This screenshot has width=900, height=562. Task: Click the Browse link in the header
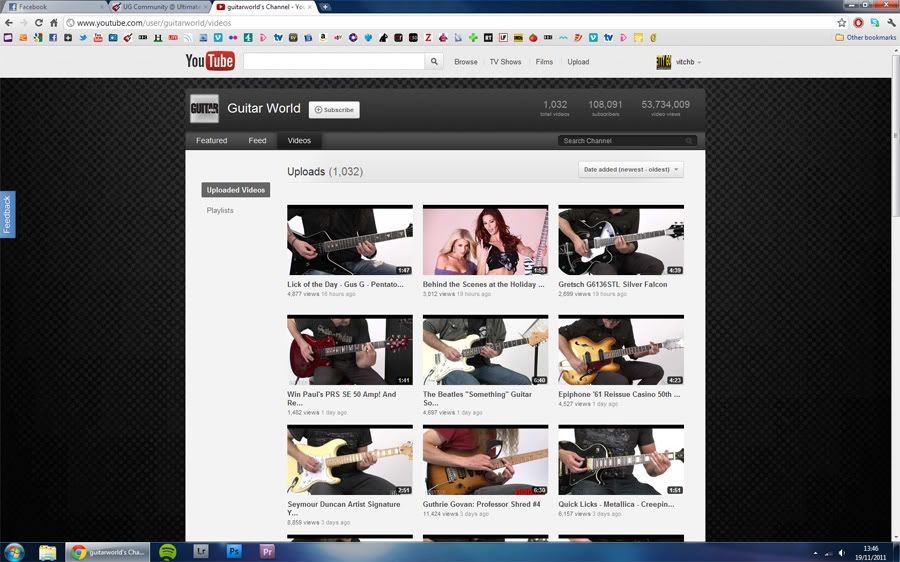coord(465,62)
